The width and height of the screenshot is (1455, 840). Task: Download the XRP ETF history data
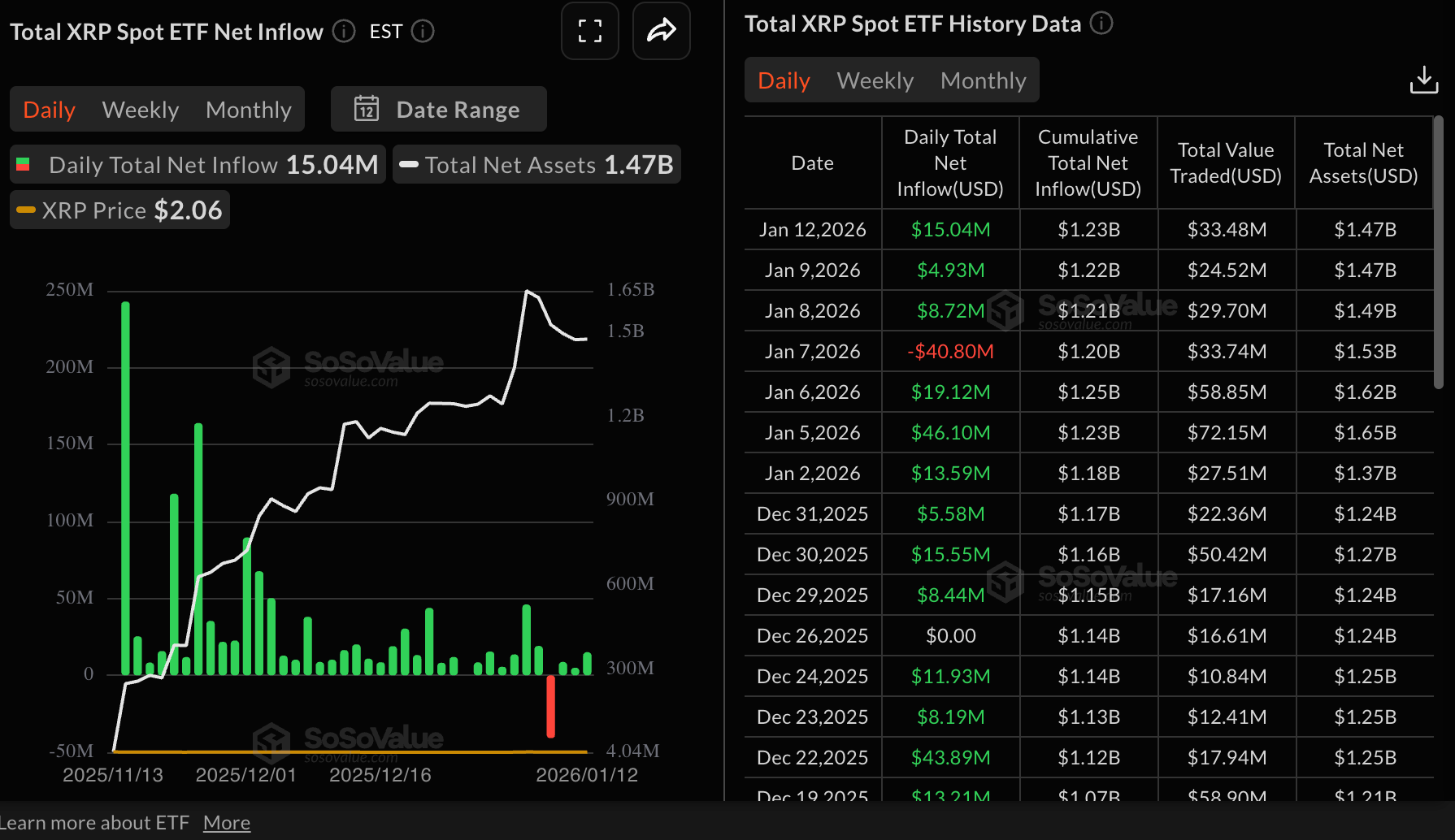tap(1424, 79)
